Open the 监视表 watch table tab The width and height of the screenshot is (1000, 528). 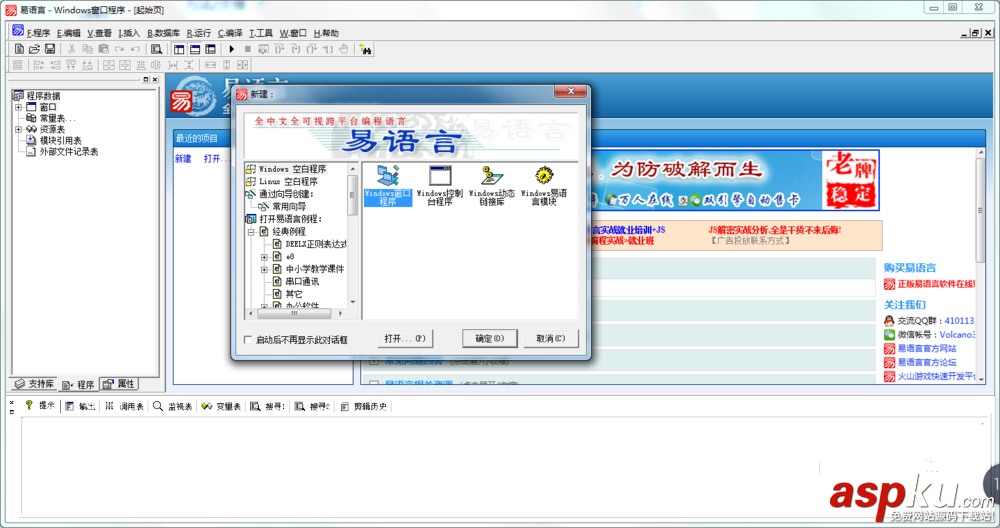point(172,406)
